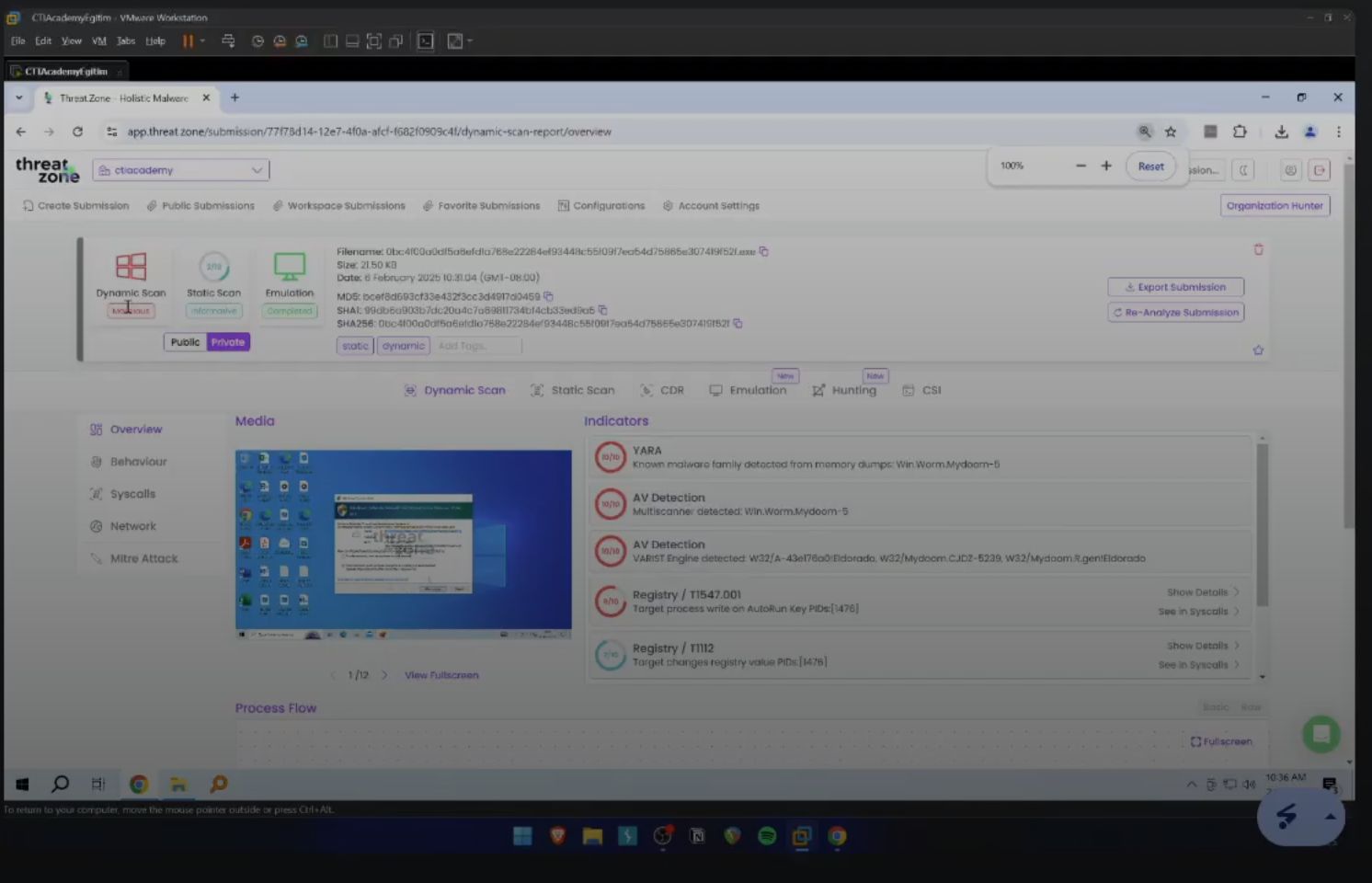Open VMware stretch mode dropdown arrow

coord(470,40)
